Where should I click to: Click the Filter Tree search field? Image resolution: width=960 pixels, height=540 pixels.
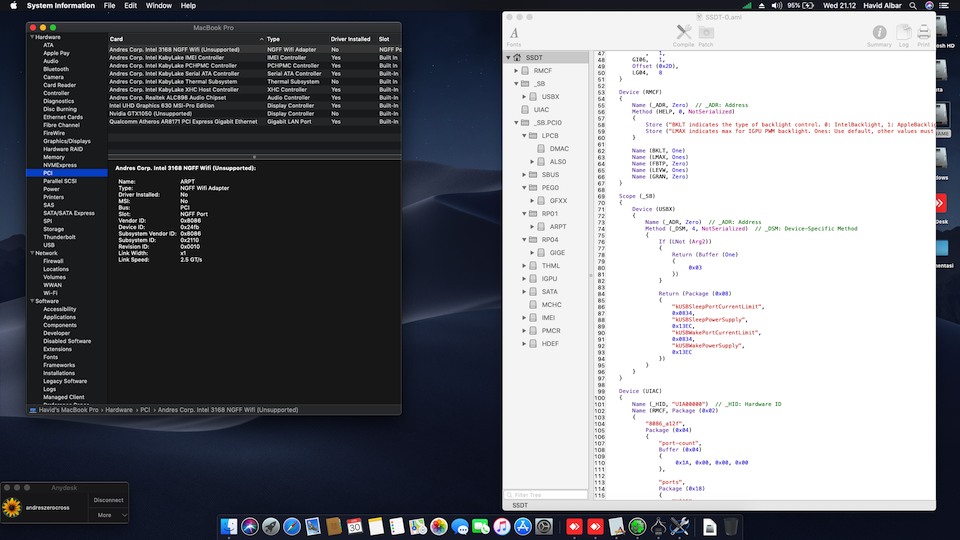click(546, 495)
